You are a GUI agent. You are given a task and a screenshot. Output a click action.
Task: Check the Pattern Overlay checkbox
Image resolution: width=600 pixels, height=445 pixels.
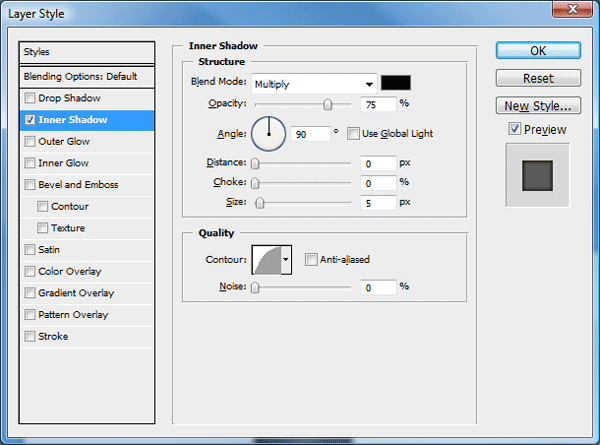(x=30, y=315)
